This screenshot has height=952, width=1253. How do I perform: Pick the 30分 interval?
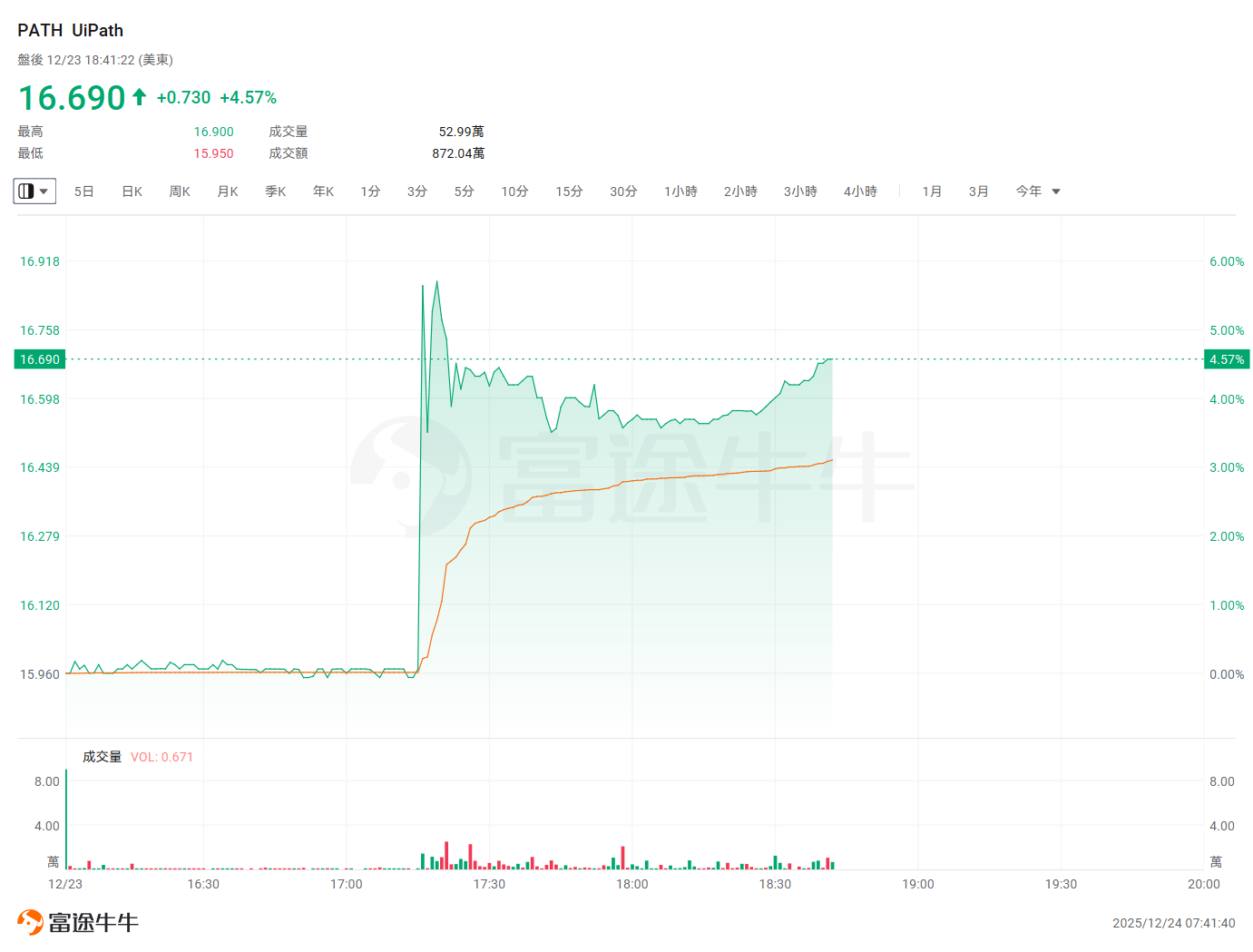623,191
